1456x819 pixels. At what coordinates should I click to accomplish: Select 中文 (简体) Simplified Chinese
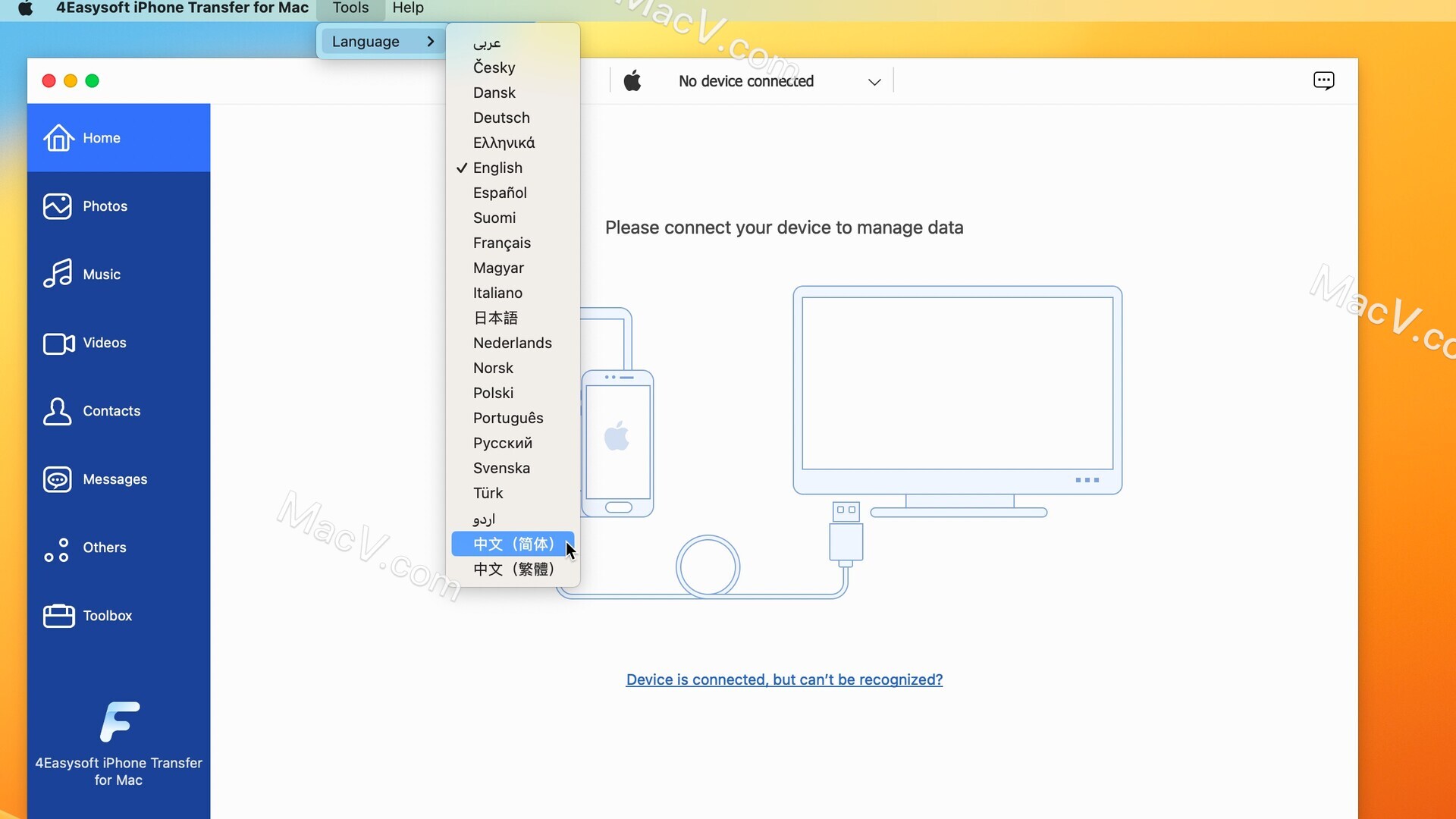pyautogui.click(x=513, y=544)
